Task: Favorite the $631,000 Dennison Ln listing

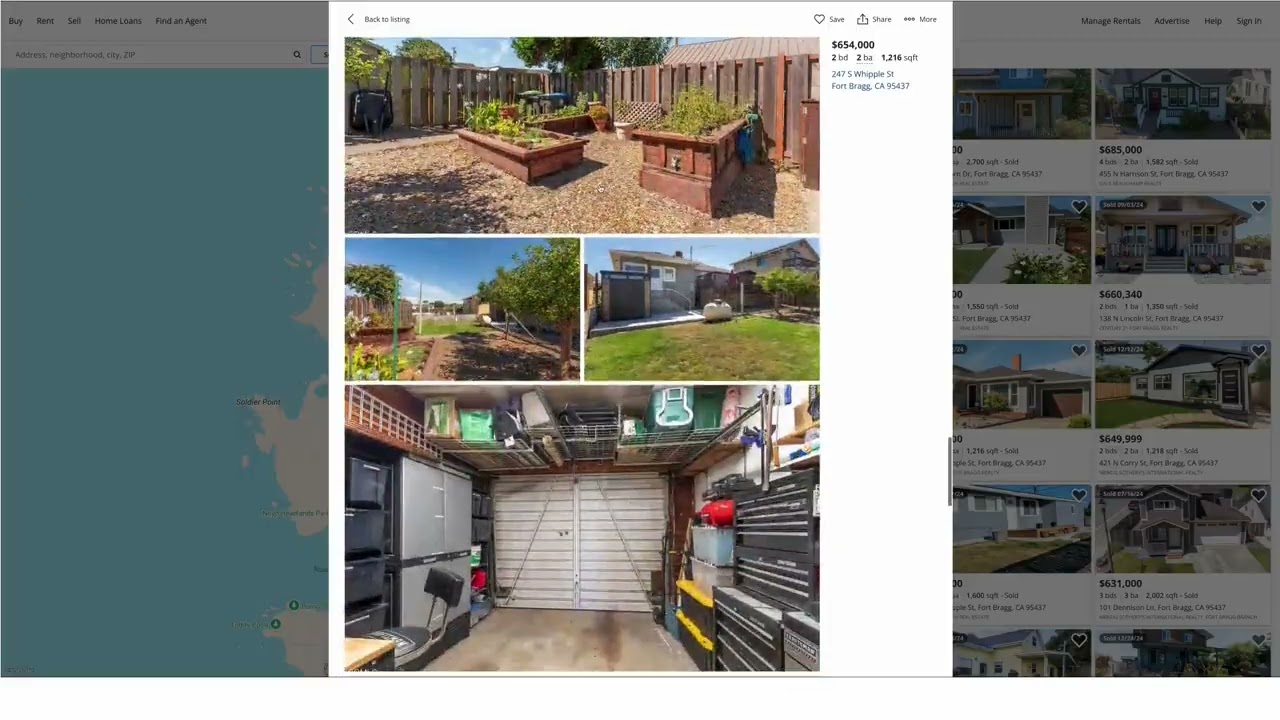Action: tap(1258, 495)
